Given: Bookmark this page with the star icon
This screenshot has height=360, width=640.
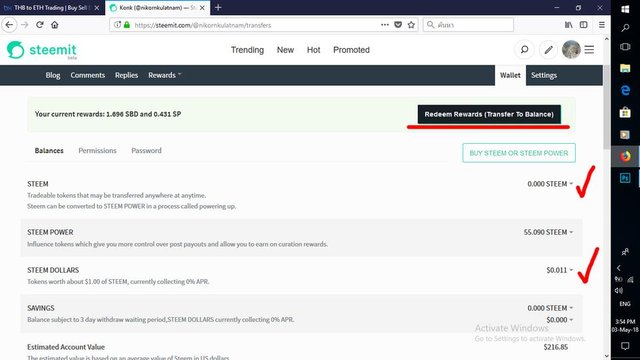Looking at the screenshot, I should point(411,25).
